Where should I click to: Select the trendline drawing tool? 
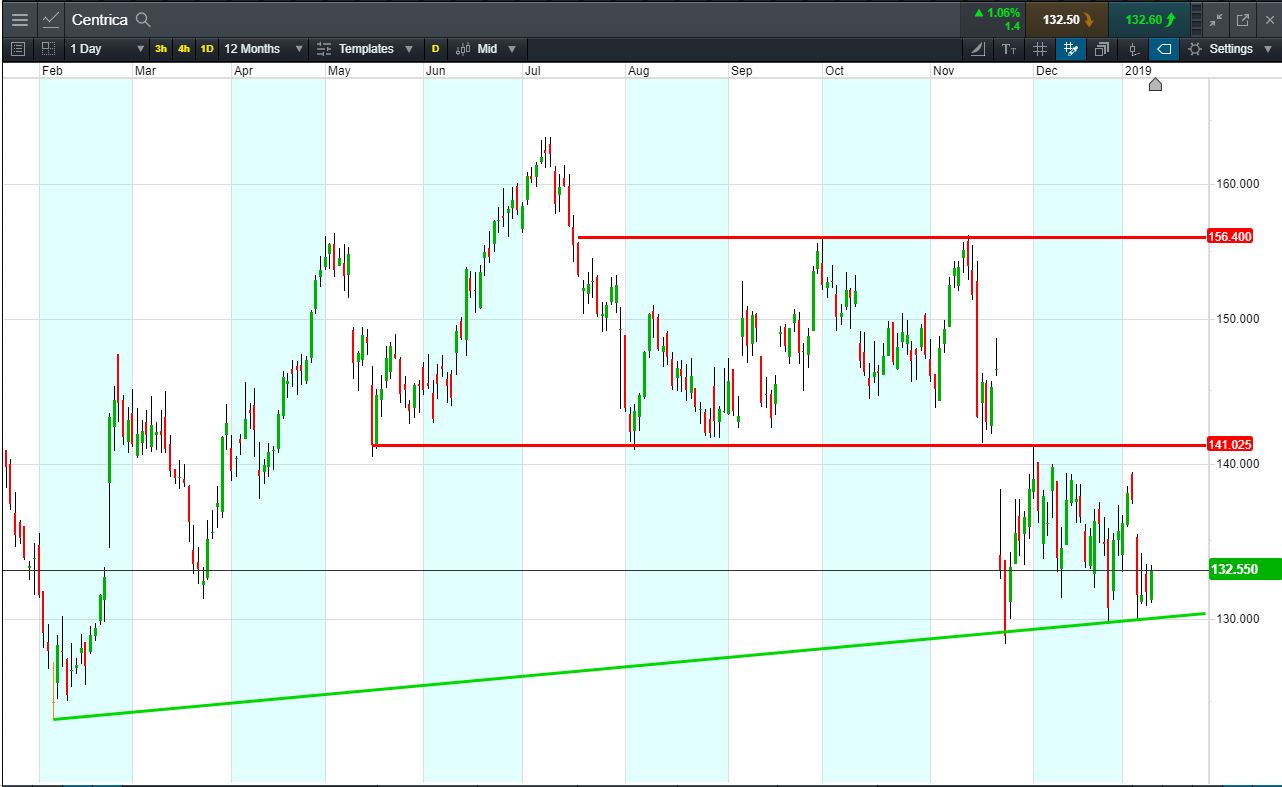pyautogui.click(x=978, y=48)
